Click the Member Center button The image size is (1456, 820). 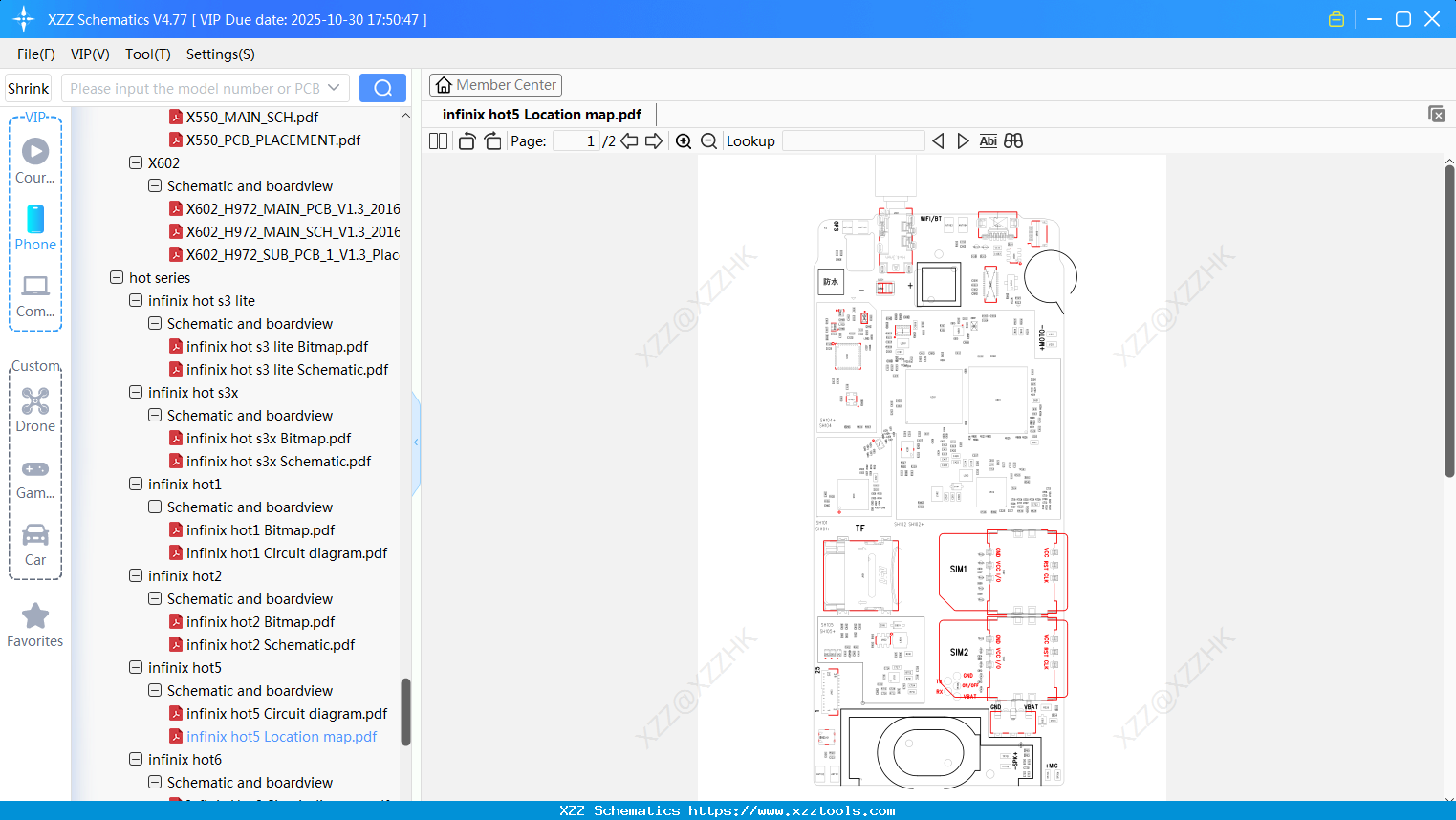pyautogui.click(x=495, y=84)
